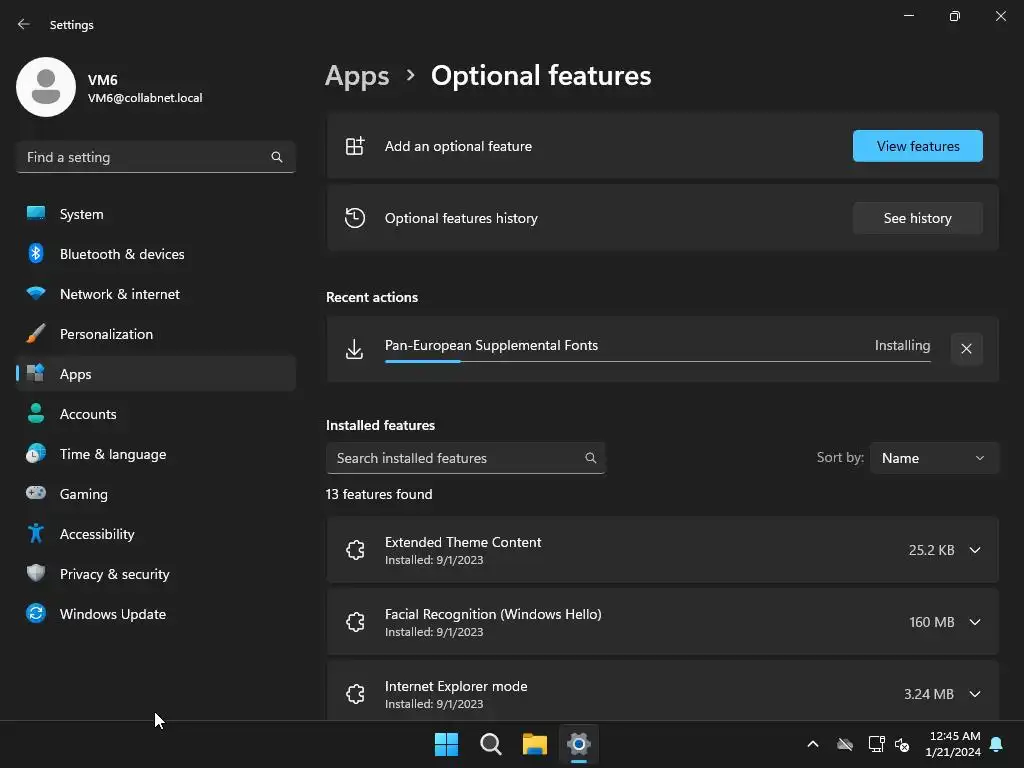Screen dimensions: 1024x768
Task: Click the back arrow in Settings
Action: pos(24,25)
